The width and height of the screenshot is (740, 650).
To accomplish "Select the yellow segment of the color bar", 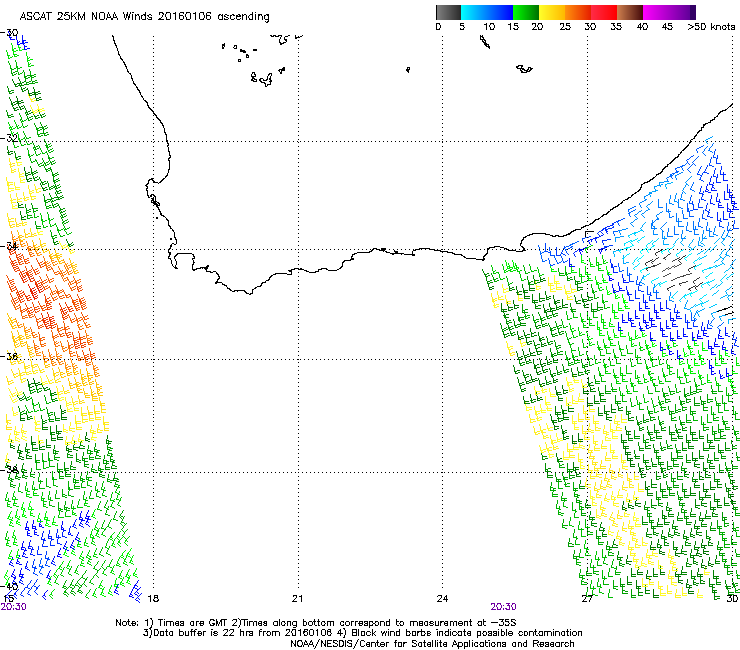I will (x=552, y=12).
